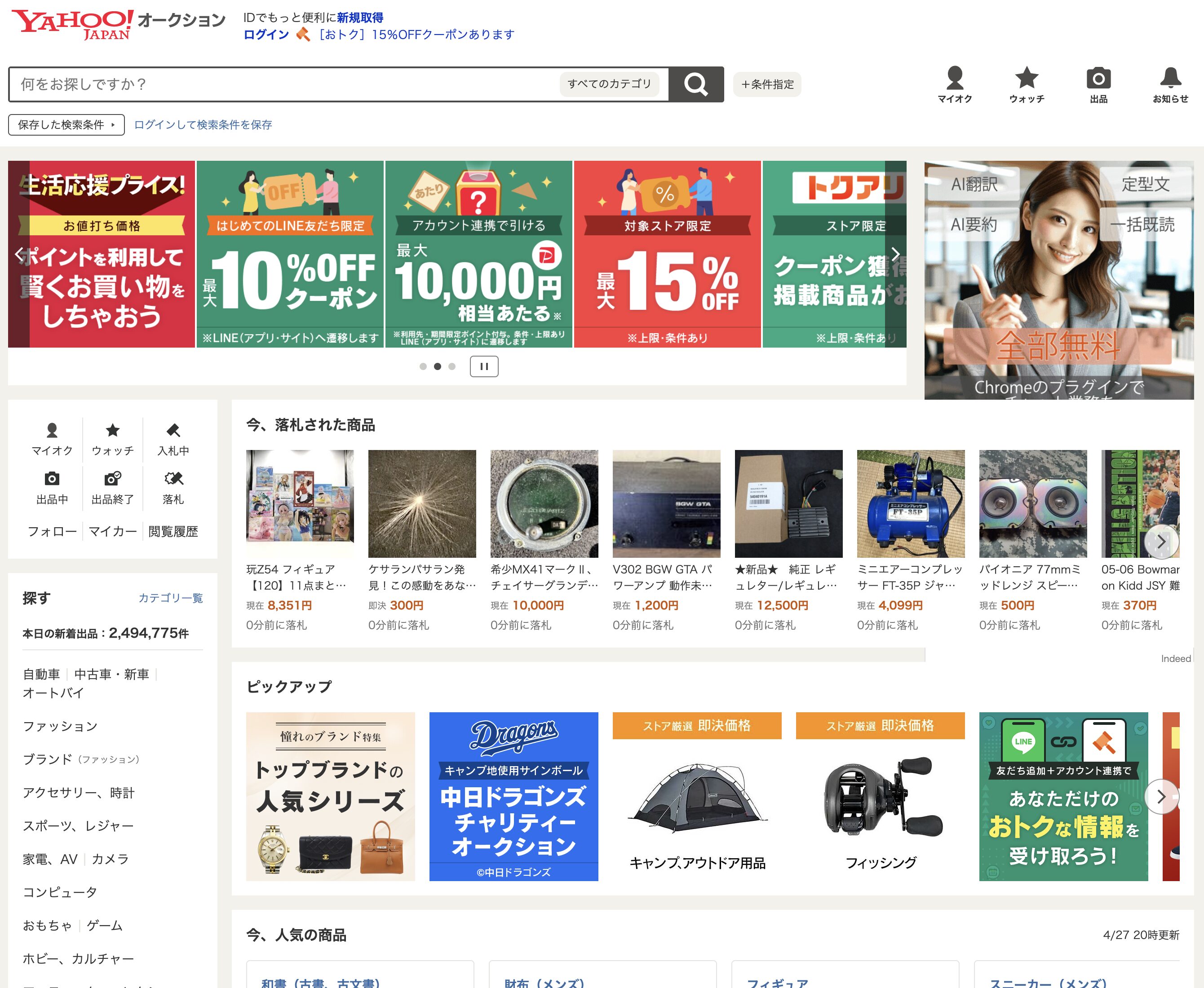1204x988 pixels.
Task: Open 出品中 camera icon in sidebar
Action: point(52,488)
